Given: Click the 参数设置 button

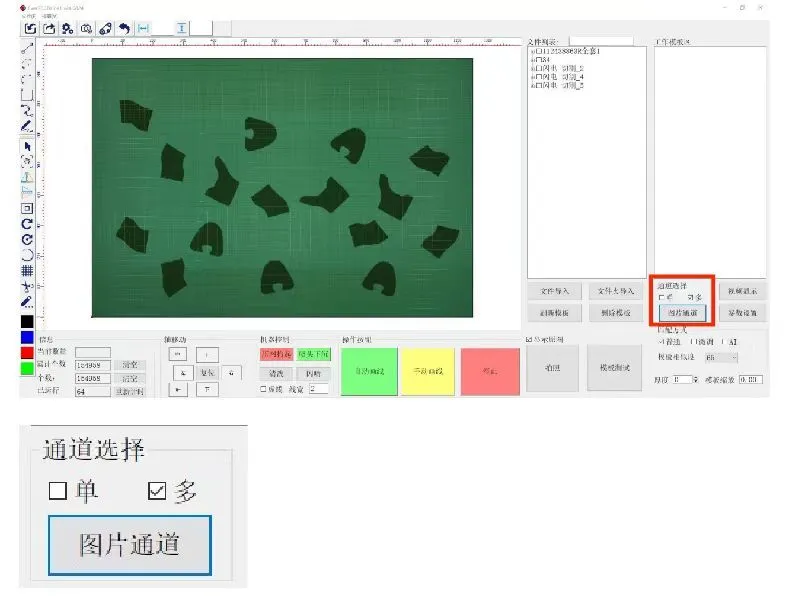Looking at the screenshot, I should point(742,313).
